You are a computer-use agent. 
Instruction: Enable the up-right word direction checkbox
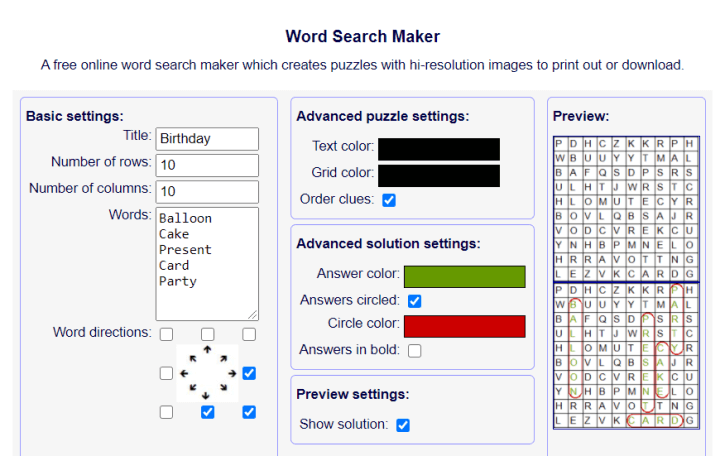click(249, 334)
